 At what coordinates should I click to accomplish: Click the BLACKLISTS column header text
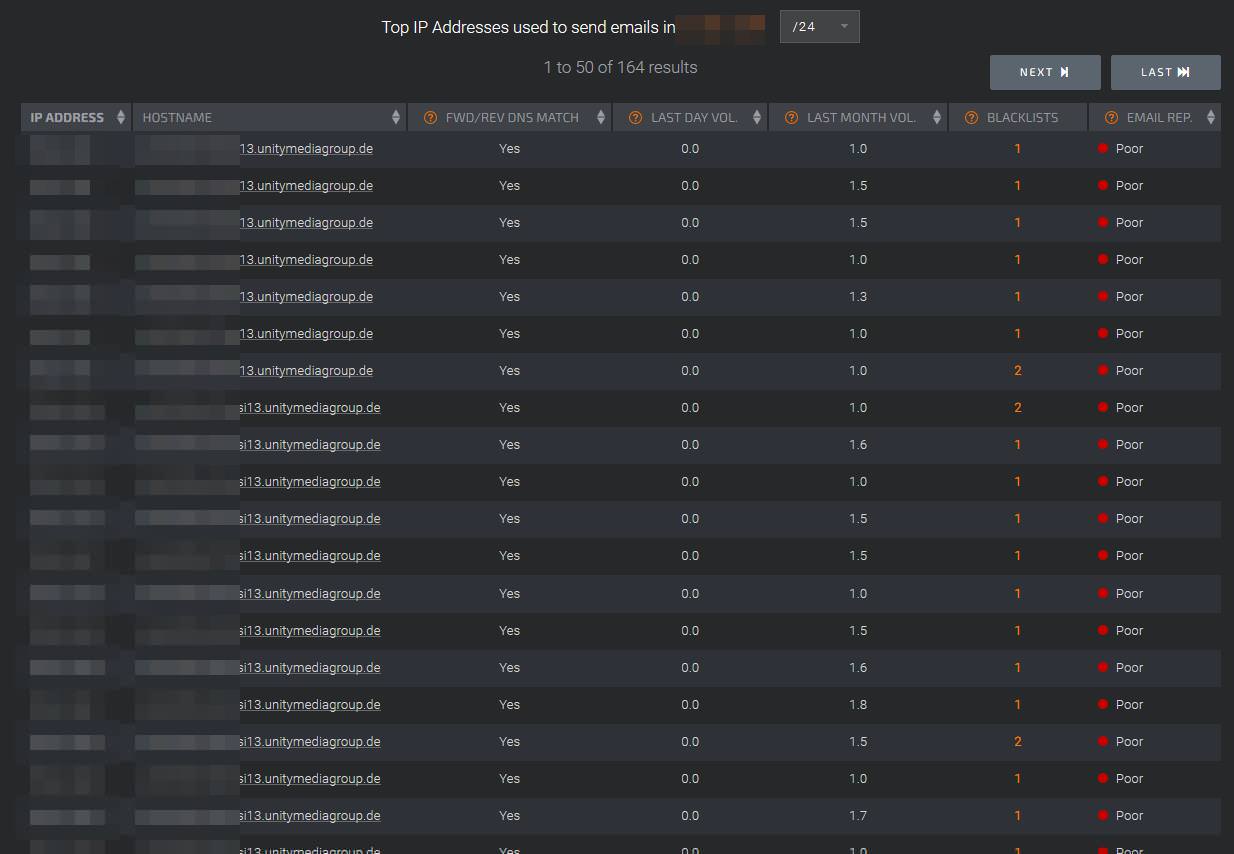(1022, 118)
